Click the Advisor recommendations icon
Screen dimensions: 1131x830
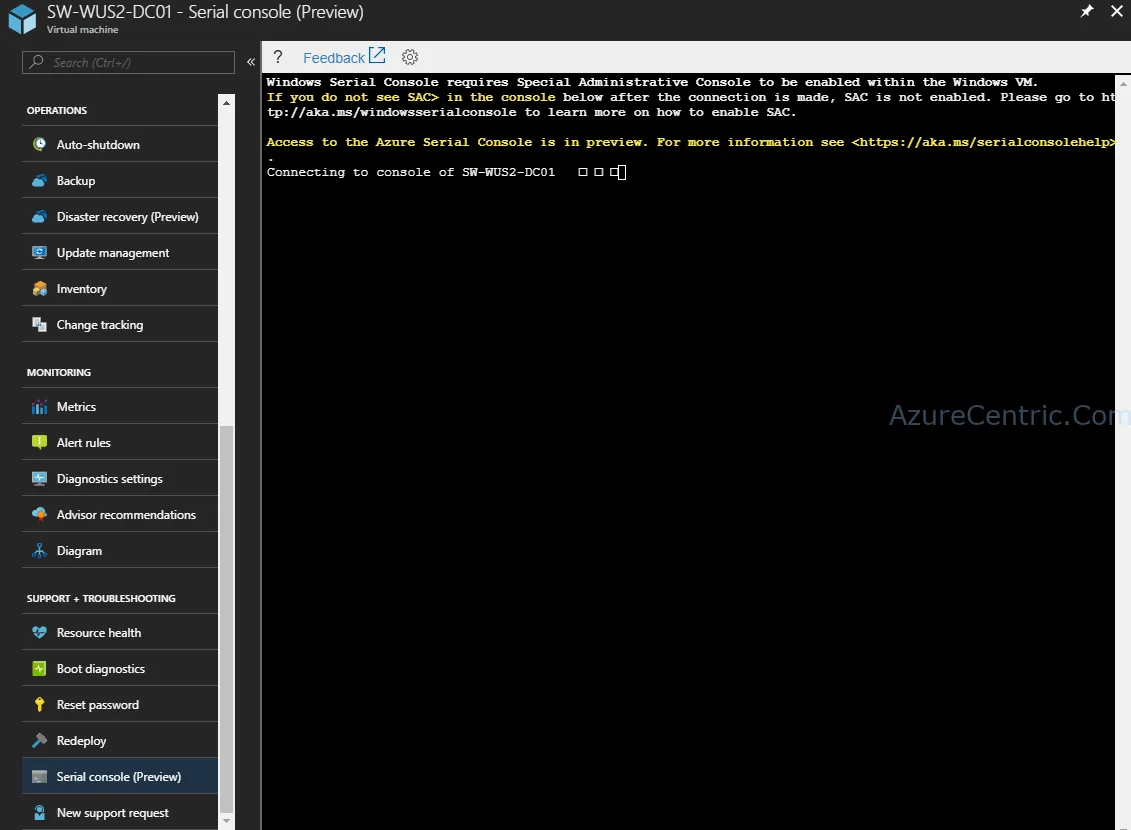[40, 515]
